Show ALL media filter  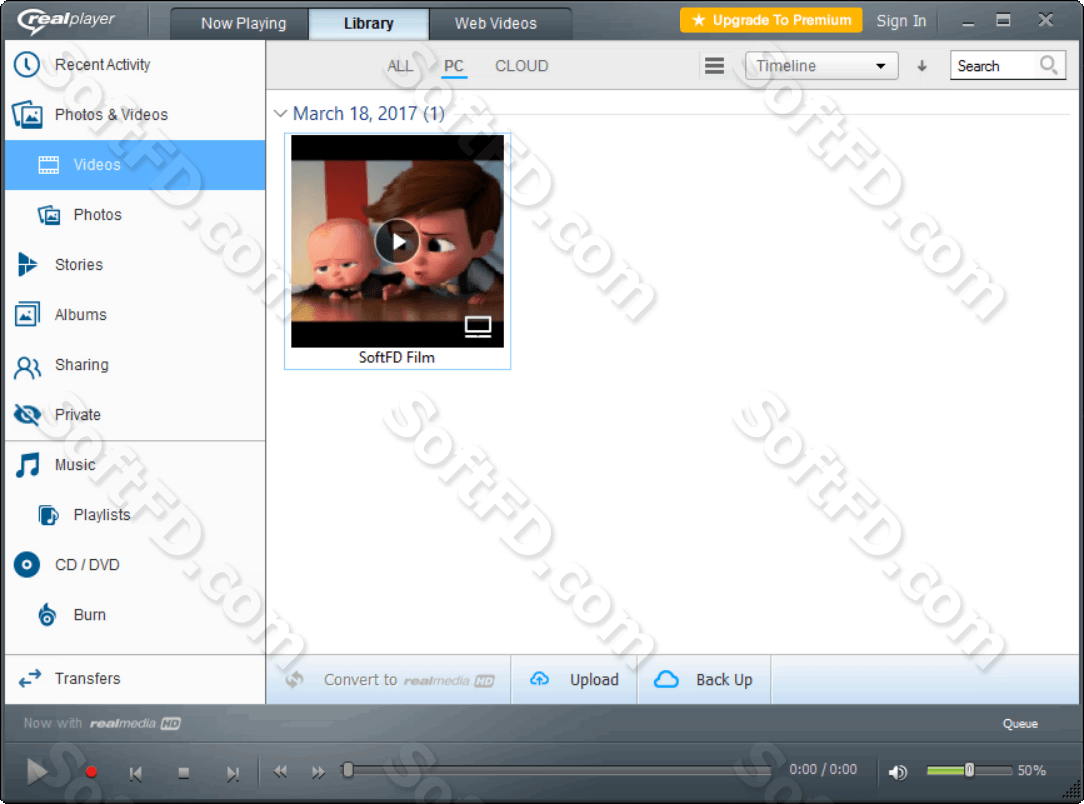pyautogui.click(x=400, y=66)
